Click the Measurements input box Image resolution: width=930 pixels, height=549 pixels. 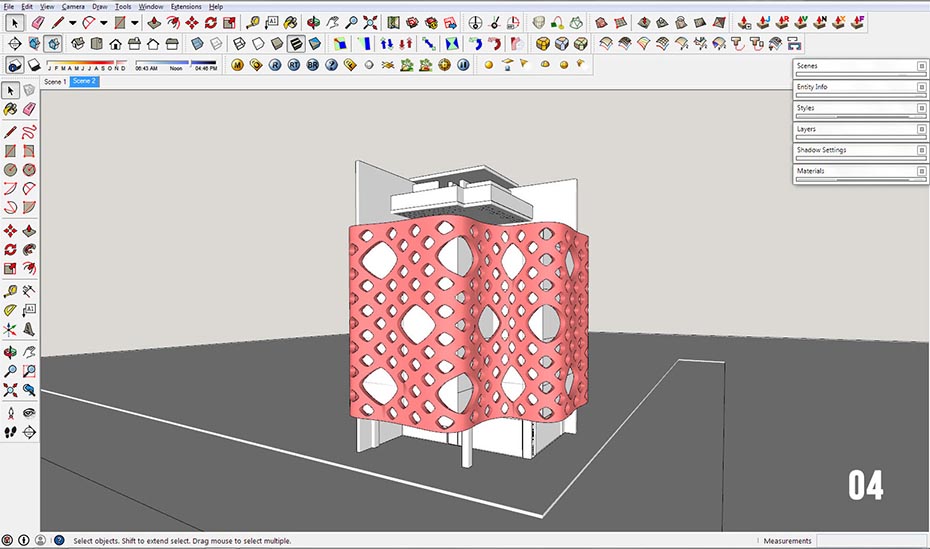(x=870, y=541)
